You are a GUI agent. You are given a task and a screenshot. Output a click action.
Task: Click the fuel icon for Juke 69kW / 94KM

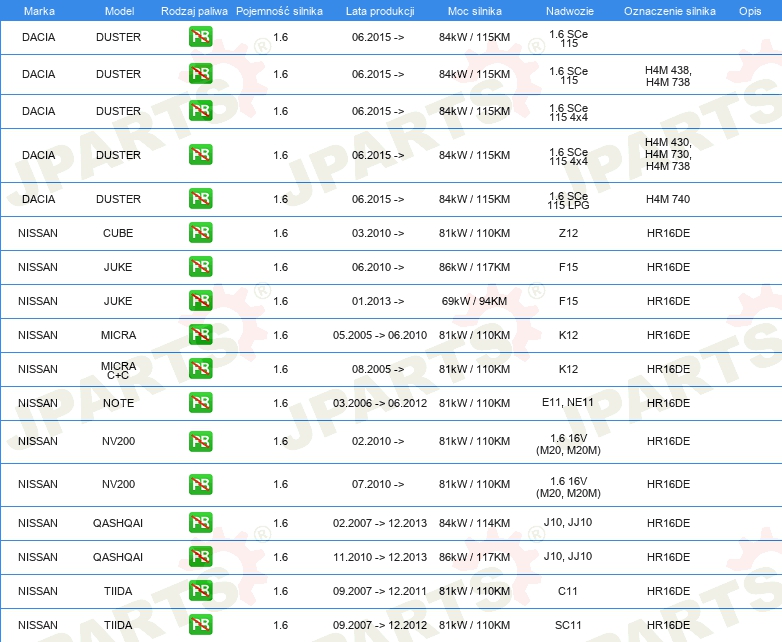200,301
